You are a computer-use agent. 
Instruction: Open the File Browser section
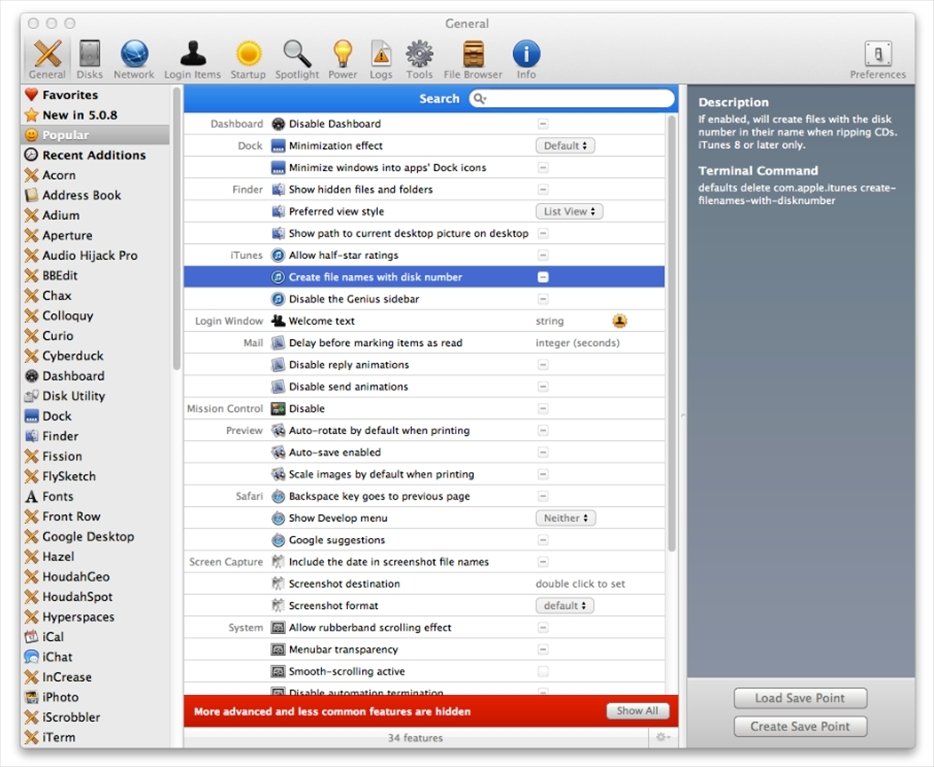pos(473,59)
